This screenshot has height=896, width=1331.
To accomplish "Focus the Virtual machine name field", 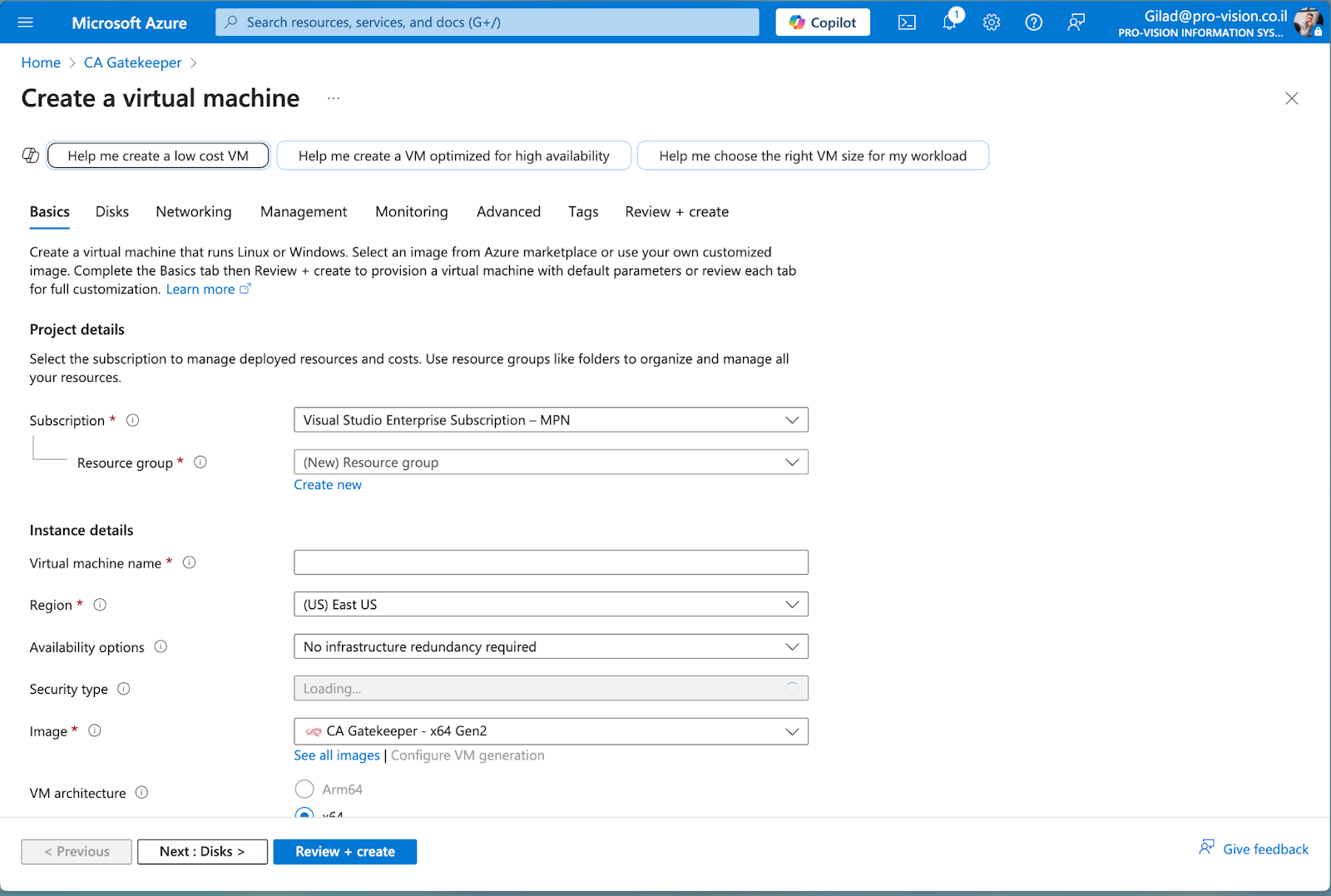I will [551, 562].
